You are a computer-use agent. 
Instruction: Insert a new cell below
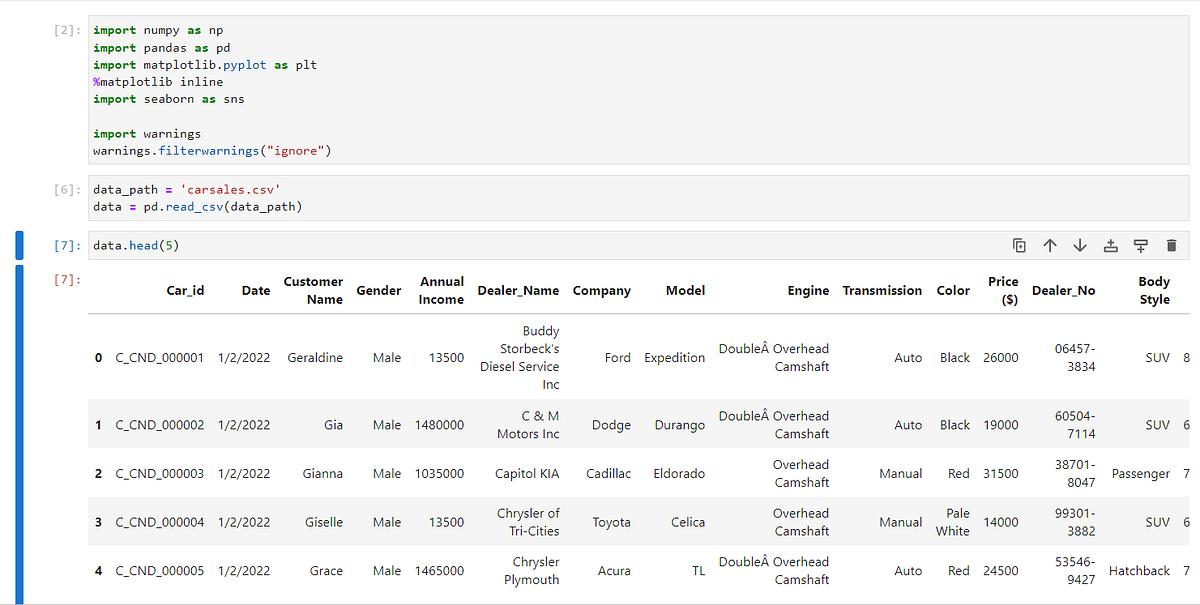tap(1139, 245)
